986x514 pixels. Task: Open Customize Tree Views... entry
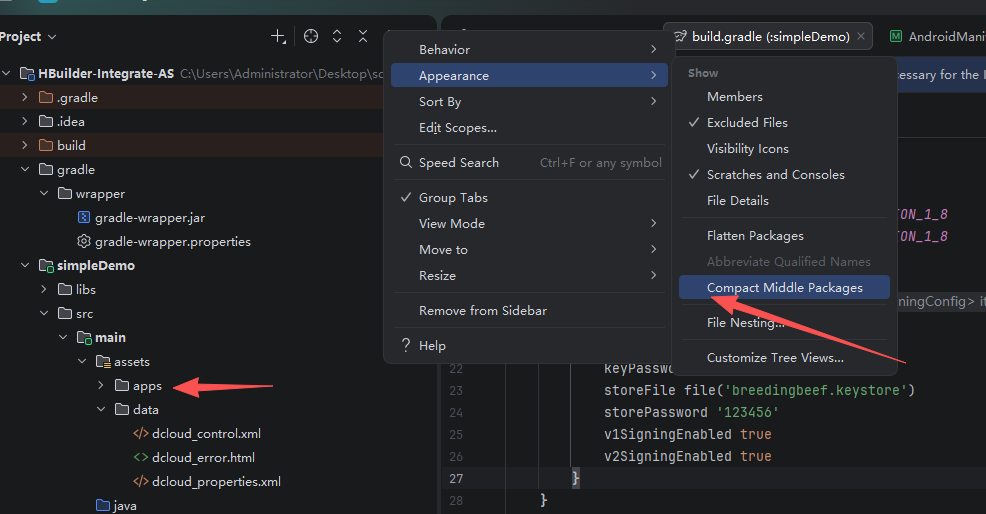pos(785,357)
